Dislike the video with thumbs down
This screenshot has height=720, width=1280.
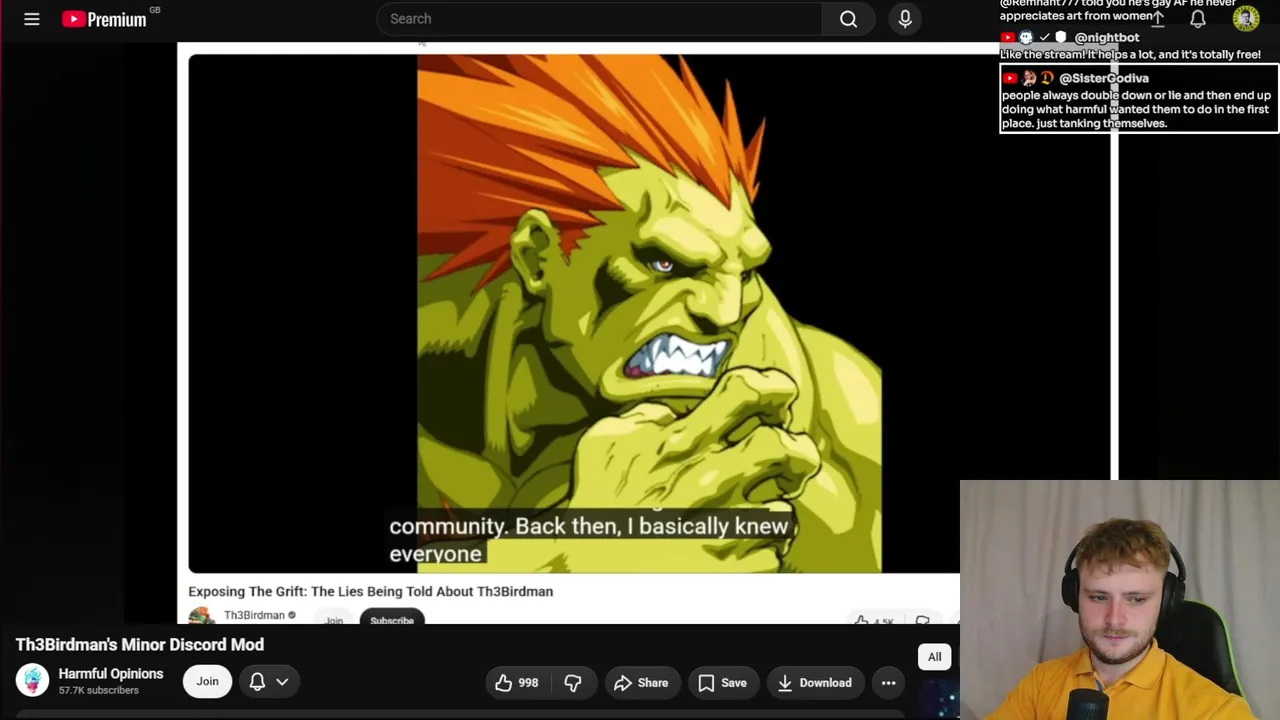point(573,683)
